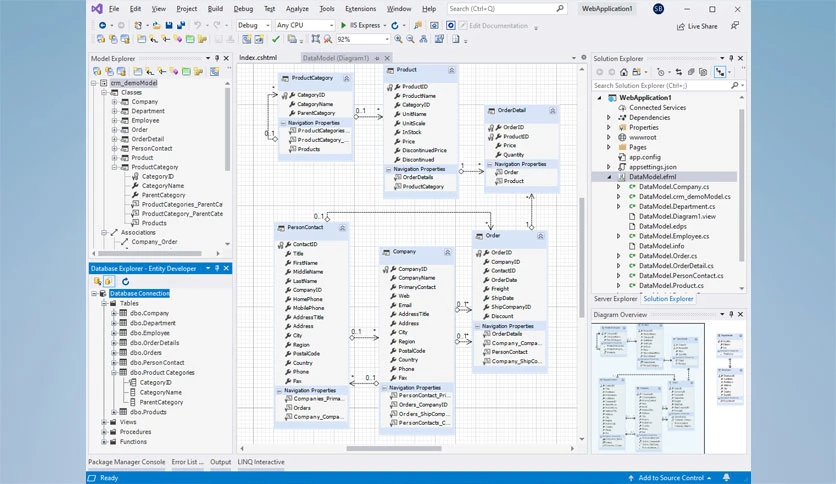Click the notifications bell in status bar
Screen dimensions: 836x484
click(726, 478)
